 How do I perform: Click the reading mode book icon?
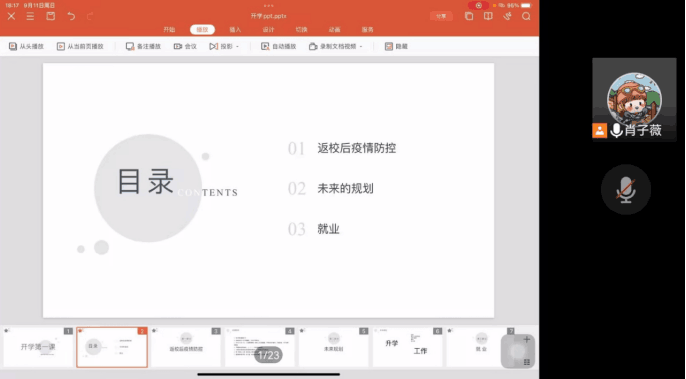click(488, 16)
